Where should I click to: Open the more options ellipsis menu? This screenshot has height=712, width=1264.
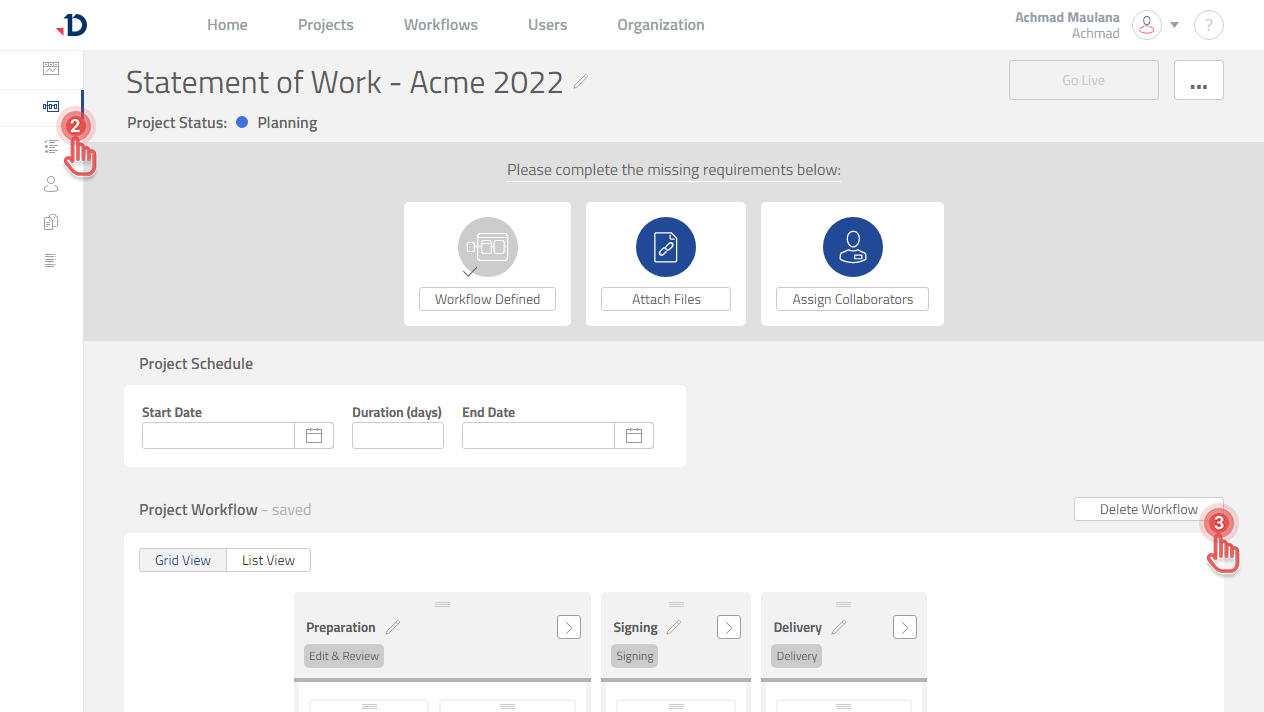pos(1198,81)
